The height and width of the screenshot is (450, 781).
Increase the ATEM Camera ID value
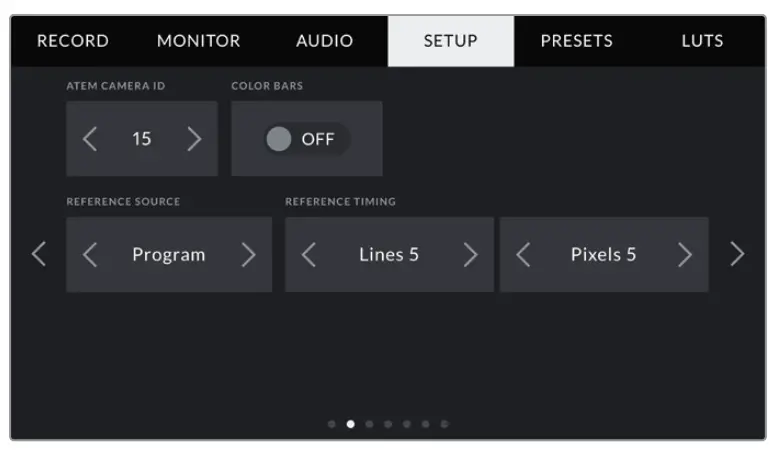(194, 139)
